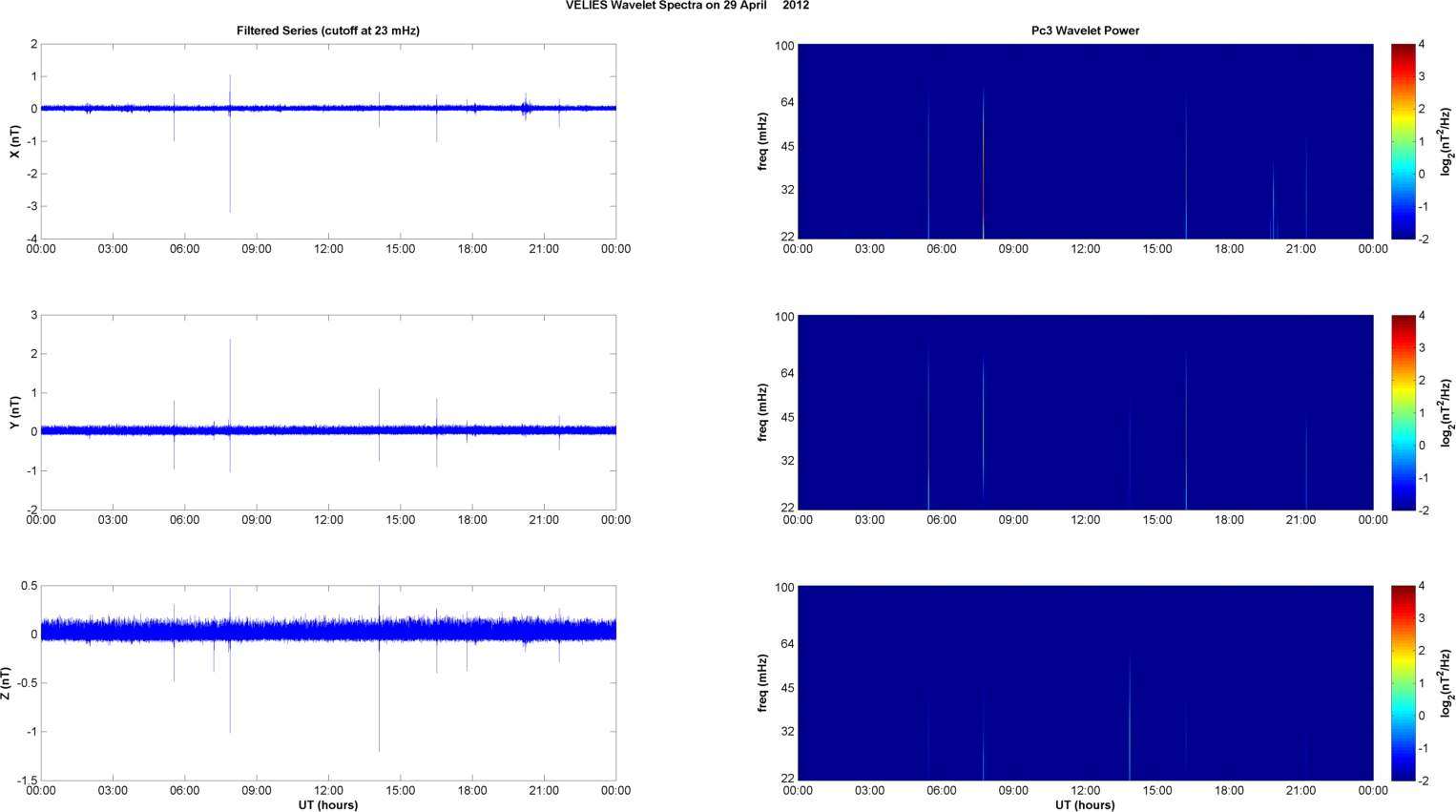Click the tall positive spike in Y series near 08:00
The height and width of the screenshot is (812, 1456).
tap(230, 382)
